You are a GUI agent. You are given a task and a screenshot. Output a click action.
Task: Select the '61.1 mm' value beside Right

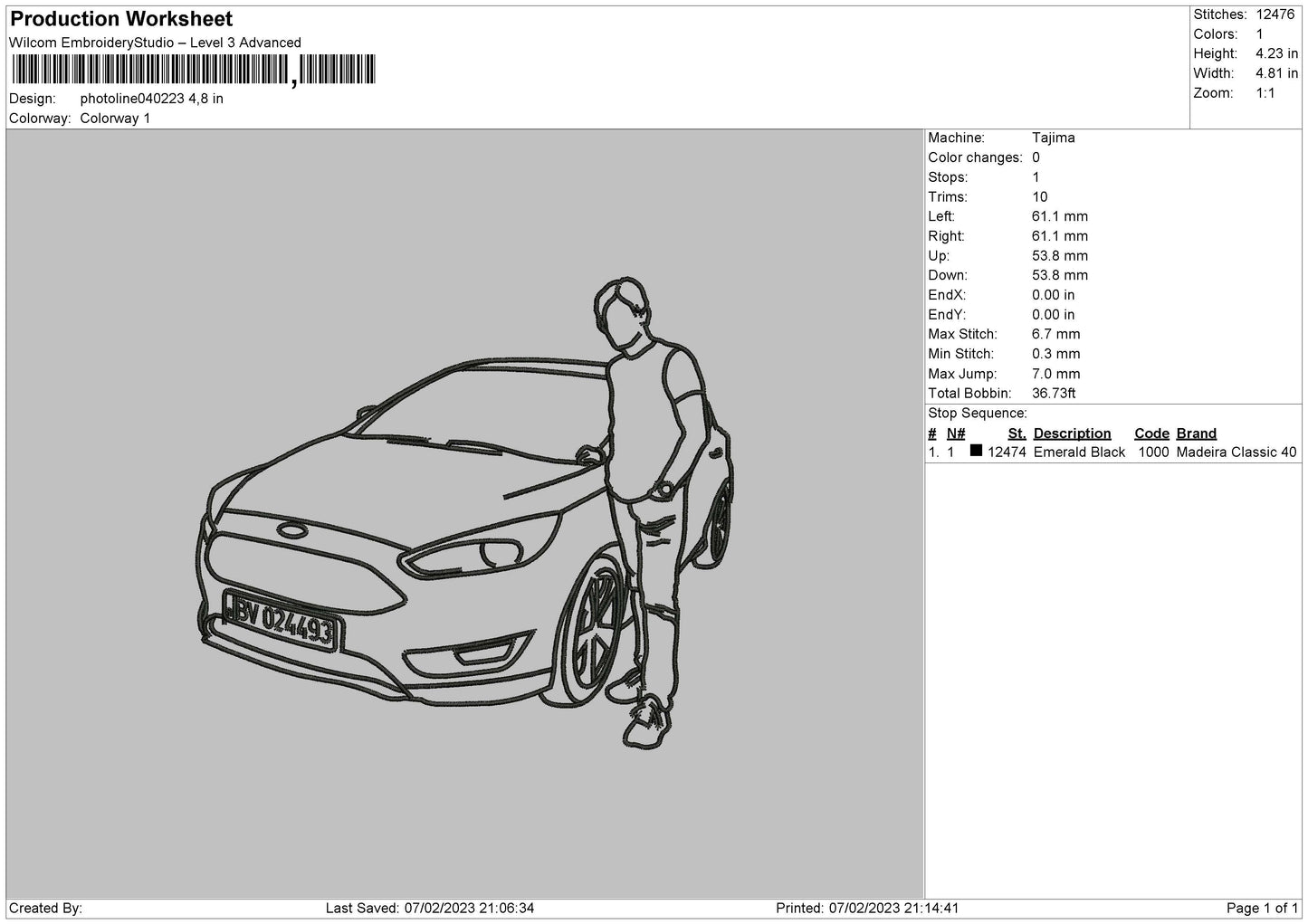click(1060, 236)
